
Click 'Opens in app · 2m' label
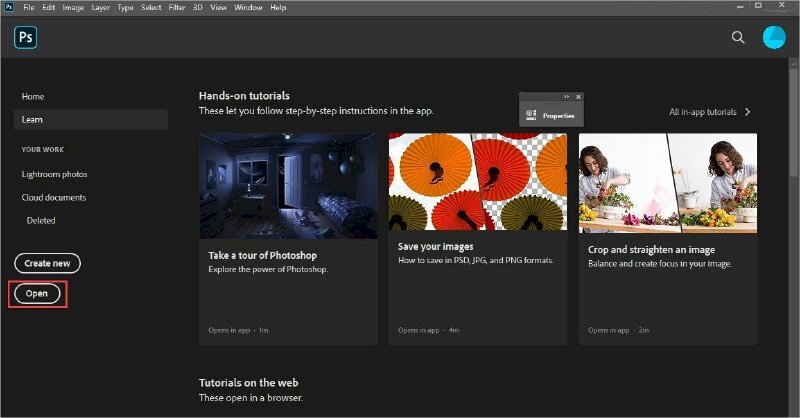(x=618, y=330)
